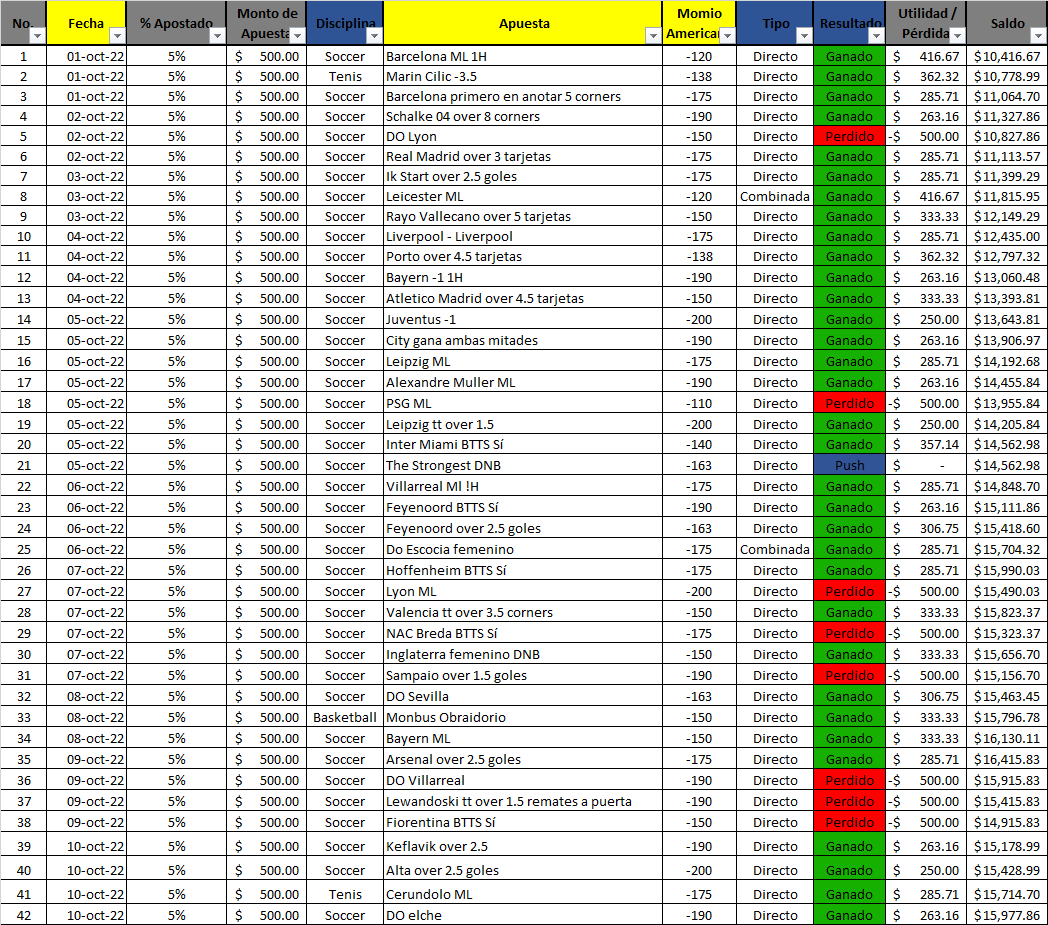The height and width of the screenshot is (925, 1048).
Task: Select 'Inglaterra femenino DNB' cell
Action: (523, 654)
